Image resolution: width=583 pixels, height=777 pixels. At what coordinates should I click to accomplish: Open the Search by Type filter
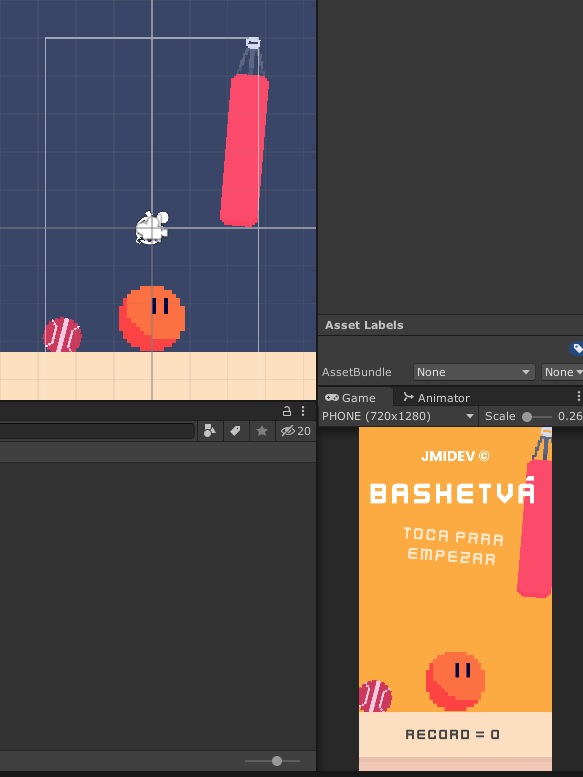[210, 431]
